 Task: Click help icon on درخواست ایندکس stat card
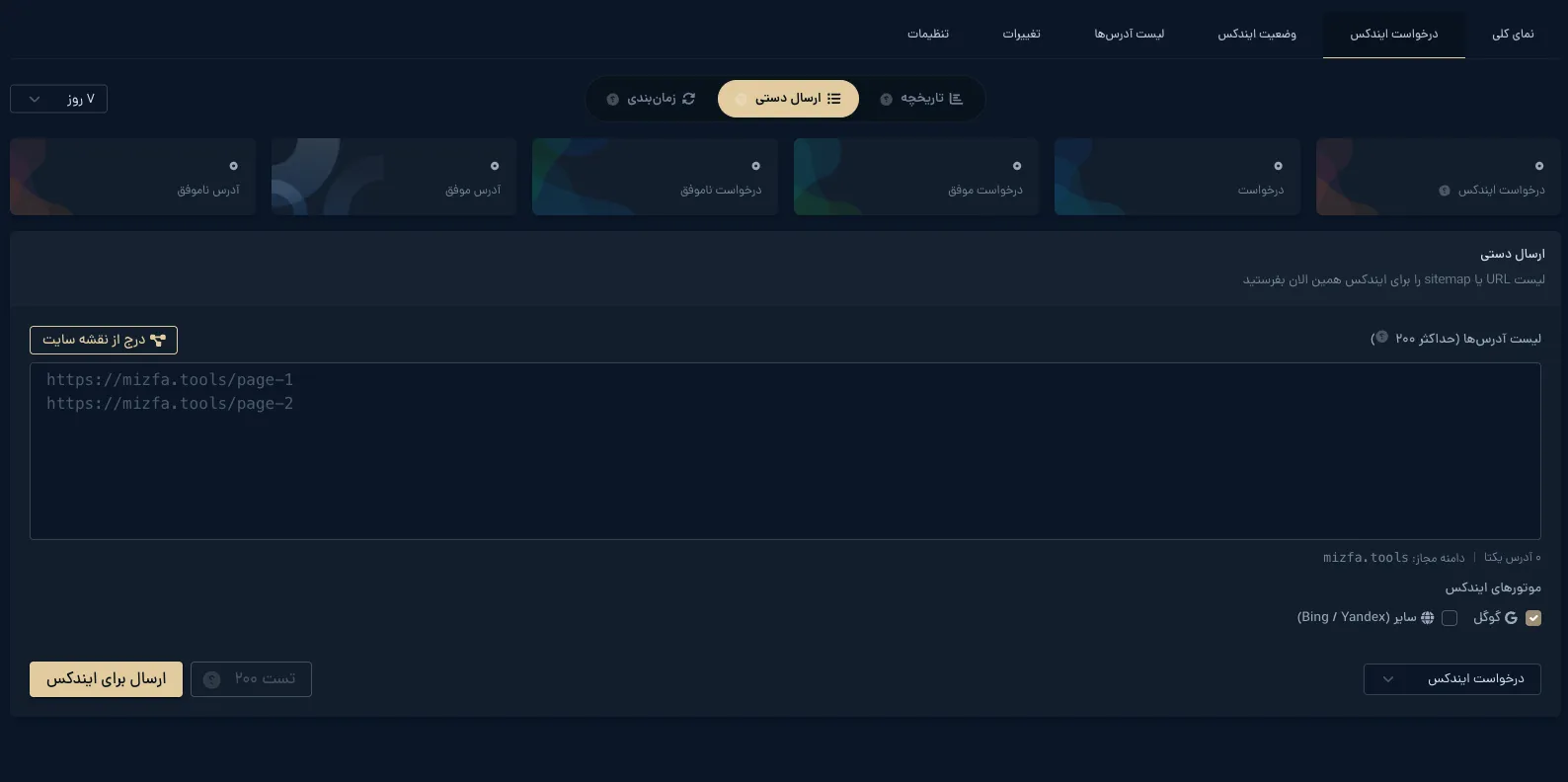coord(1445,191)
